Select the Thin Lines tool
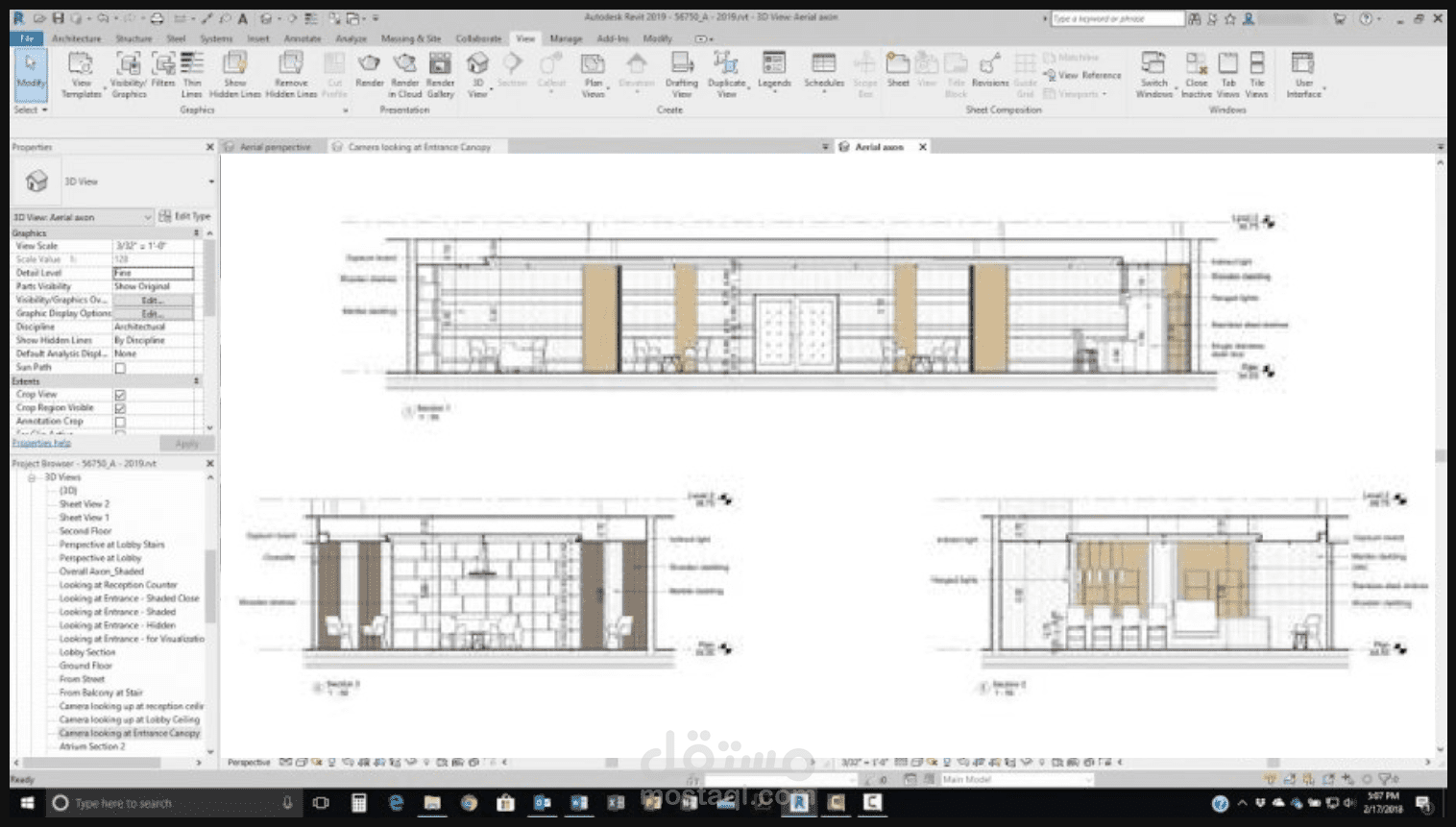The height and width of the screenshot is (827, 1456). (192, 75)
